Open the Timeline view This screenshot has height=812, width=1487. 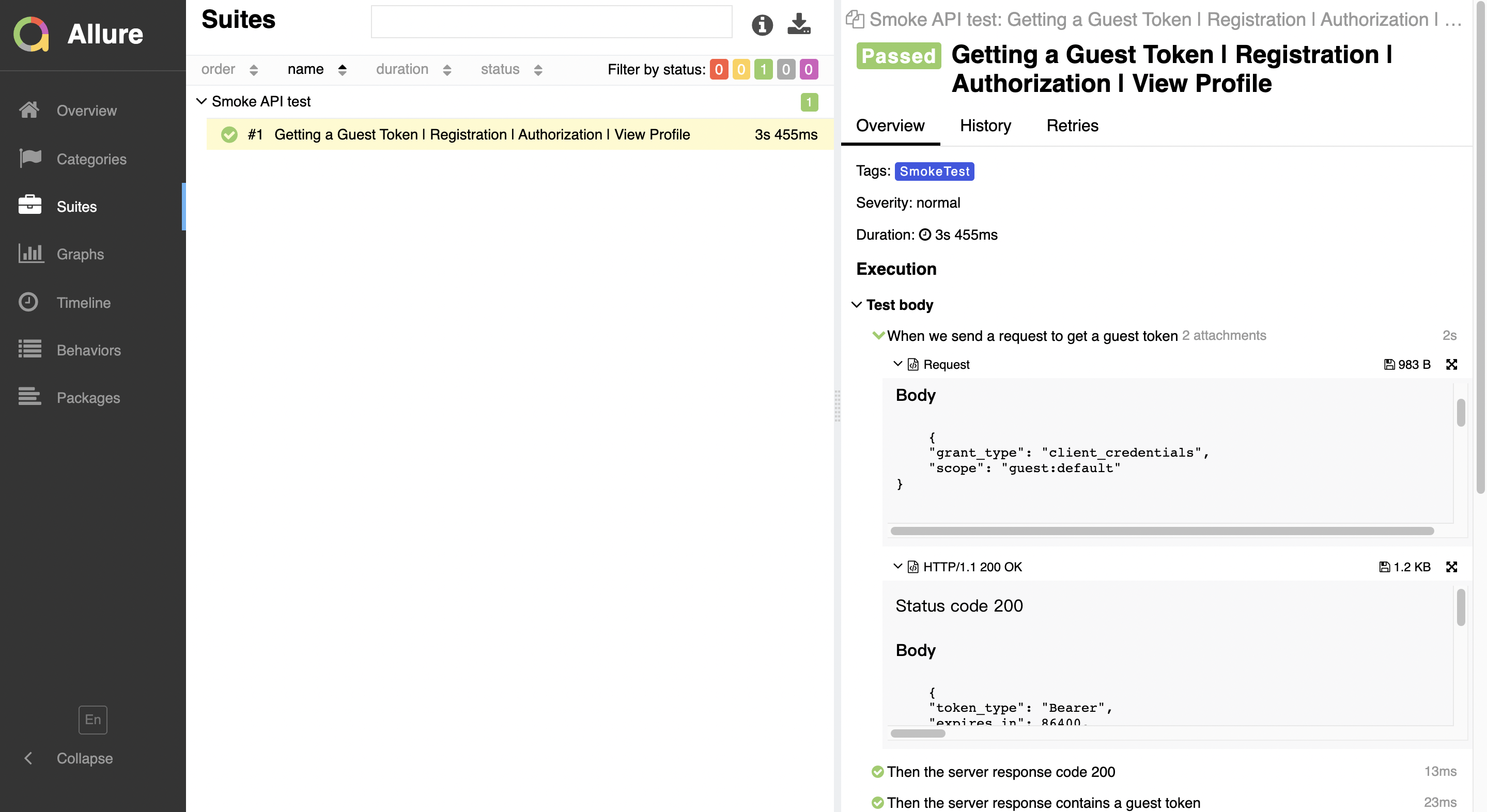(84, 302)
